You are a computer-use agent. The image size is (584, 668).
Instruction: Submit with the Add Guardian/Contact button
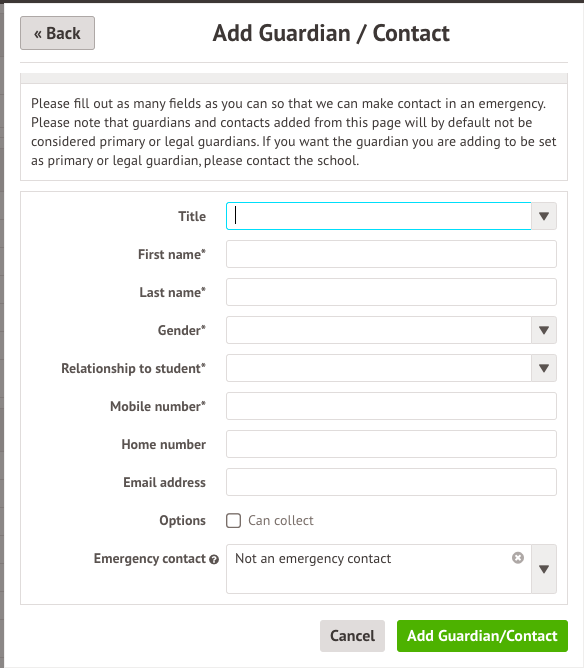[482, 636]
